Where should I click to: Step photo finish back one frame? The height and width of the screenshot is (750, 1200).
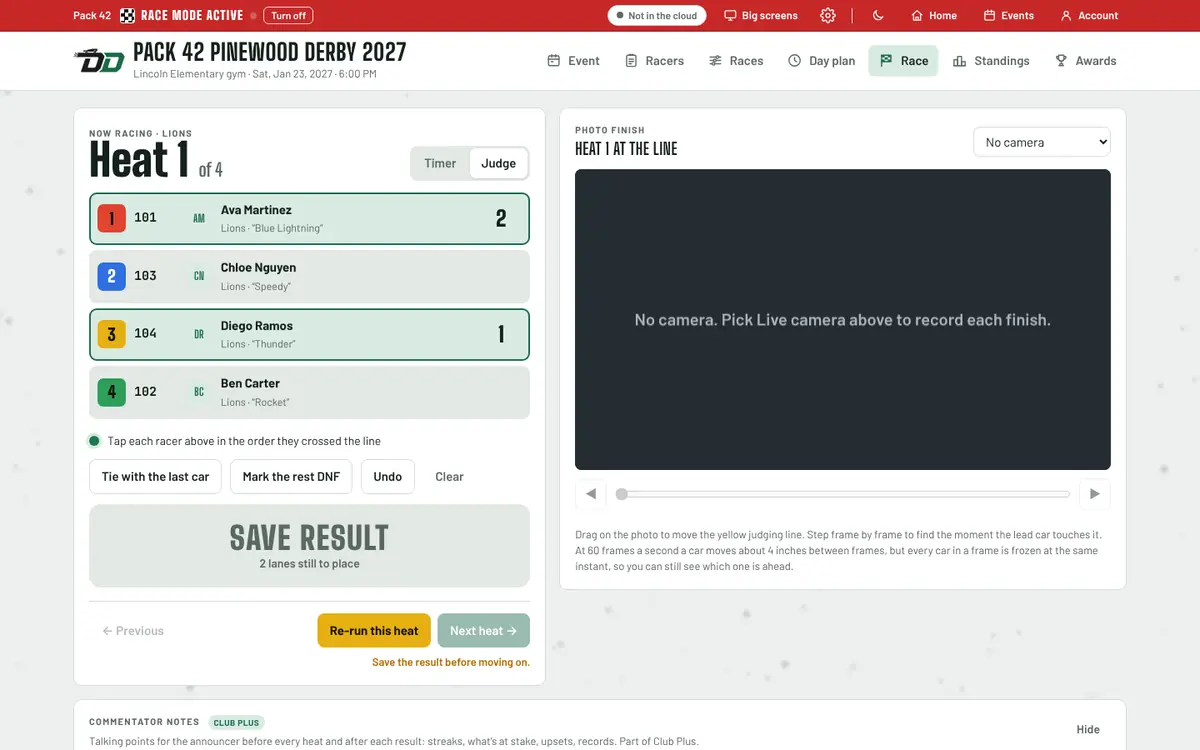[x=591, y=494]
